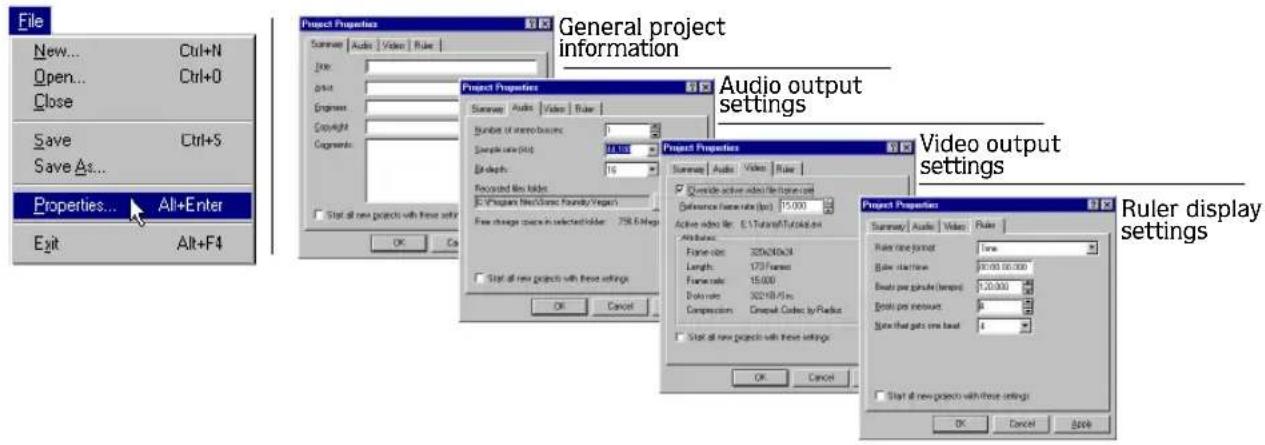Go to Summary tab in Ruler dialog
Image resolution: width=1265 pixels, height=445 pixels.
(x=887, y=226)
